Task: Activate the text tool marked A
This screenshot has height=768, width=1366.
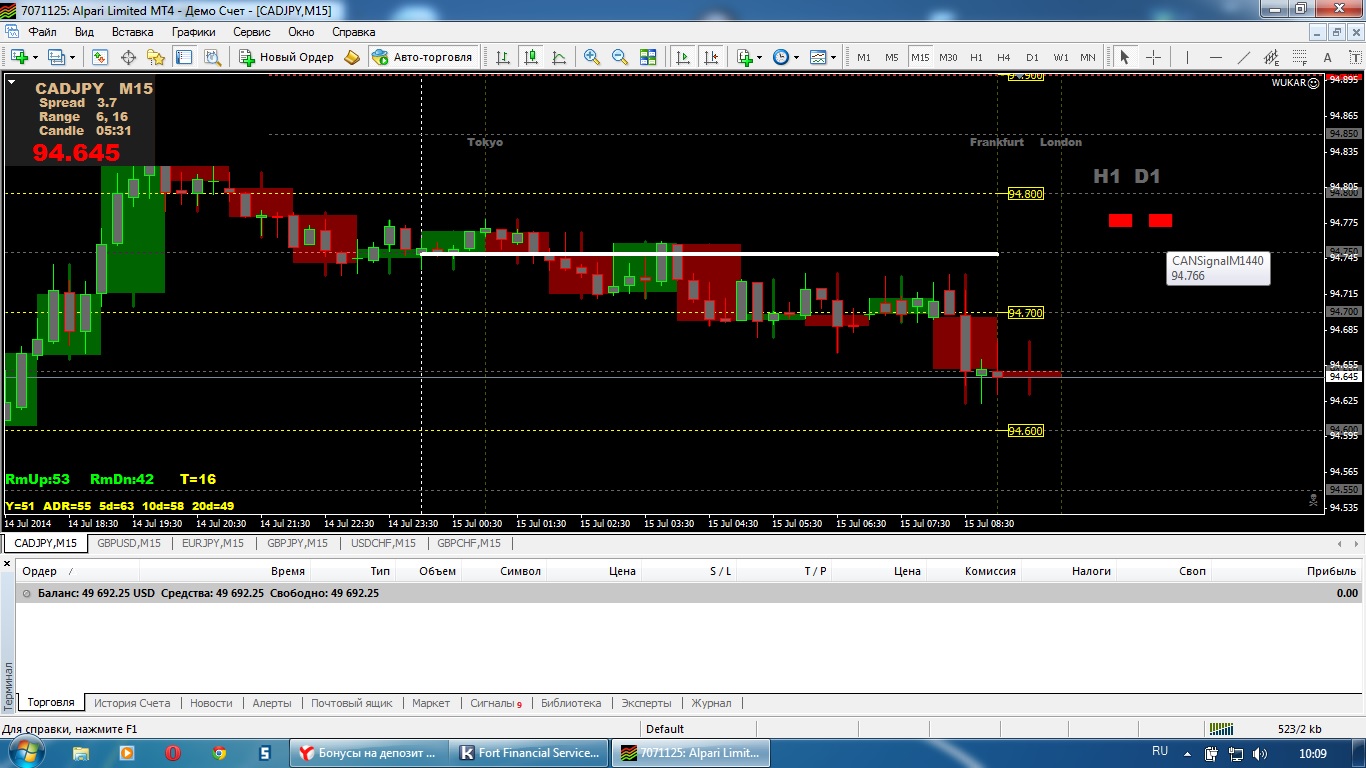Action: coord(1327,57)
